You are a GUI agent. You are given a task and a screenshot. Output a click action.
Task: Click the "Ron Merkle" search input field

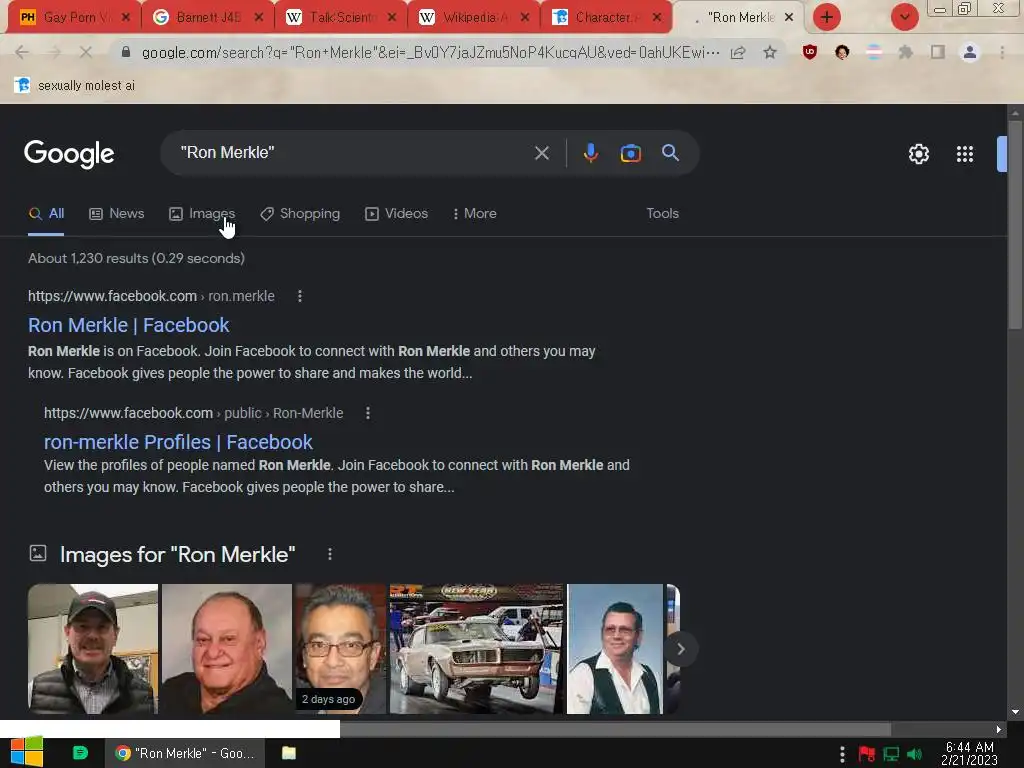pyautogui.click(x=353, y=153)
